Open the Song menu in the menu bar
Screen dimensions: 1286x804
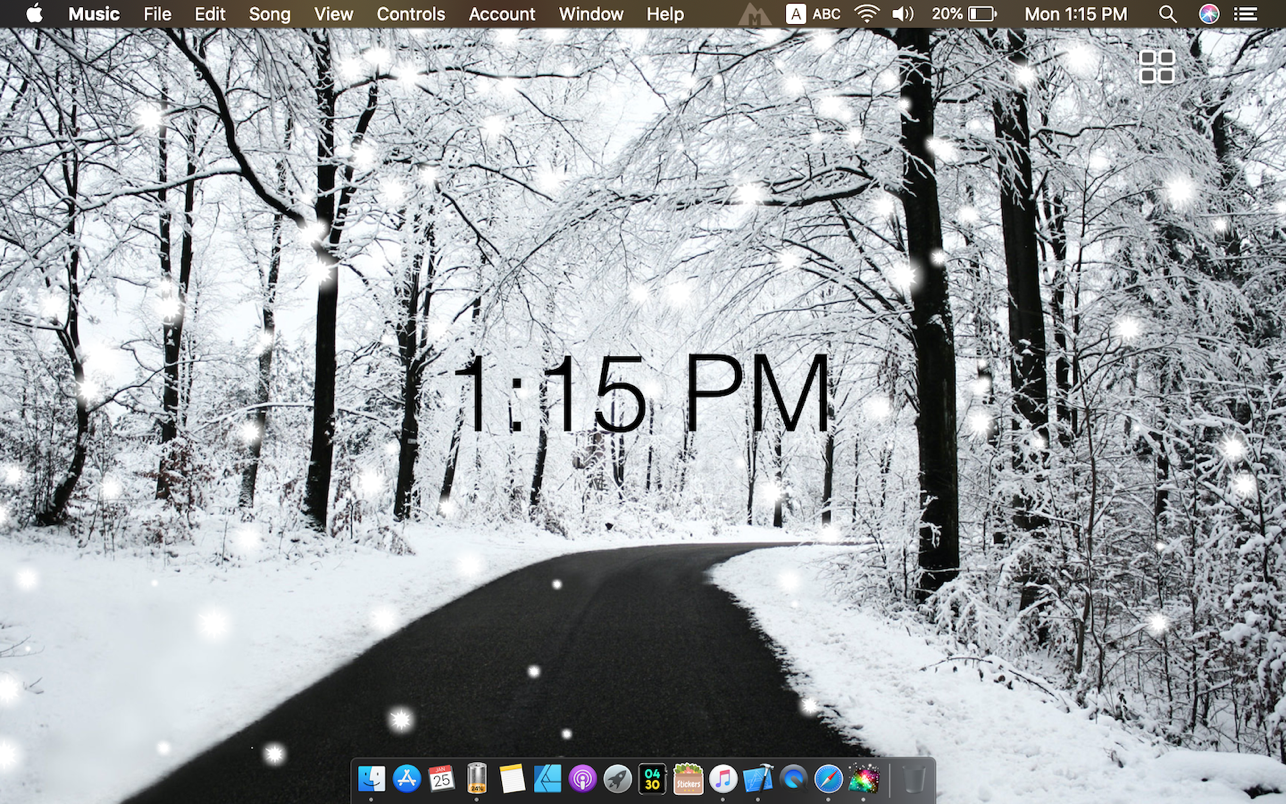click(x=269, y=14)
